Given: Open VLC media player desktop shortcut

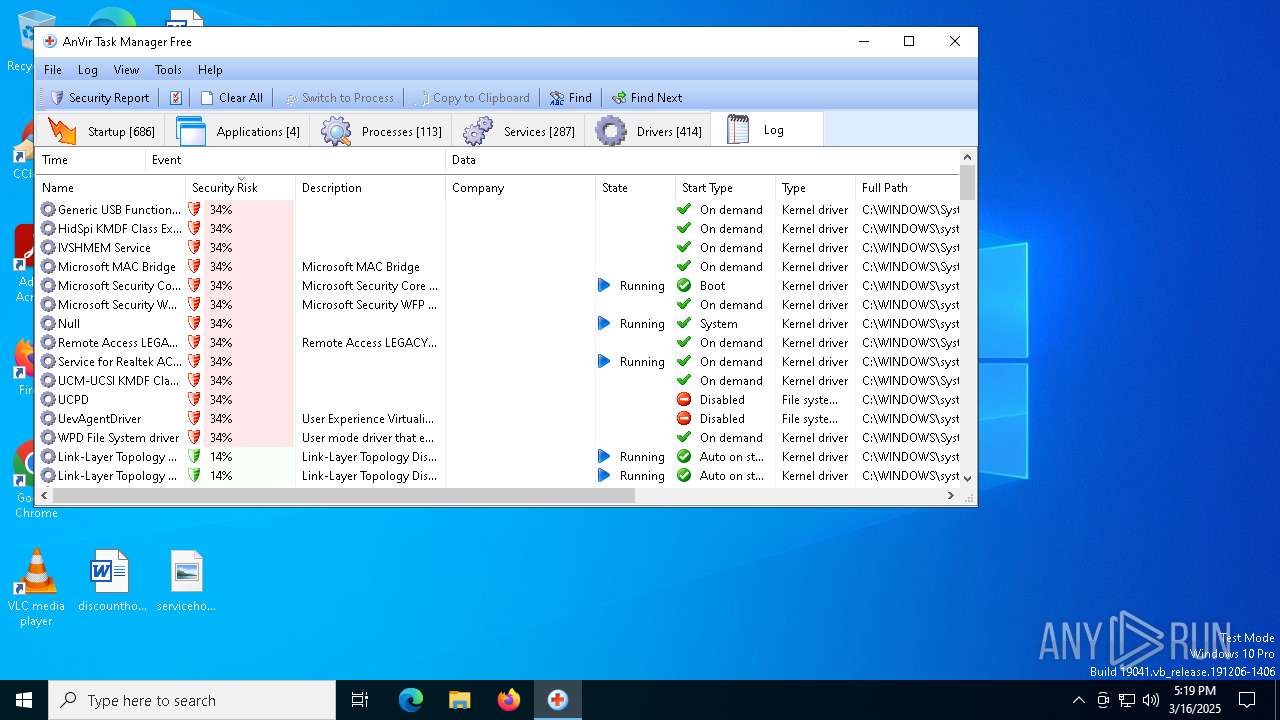Looking at the screenshot, I should pyautogui.click(x=36, y=588).
